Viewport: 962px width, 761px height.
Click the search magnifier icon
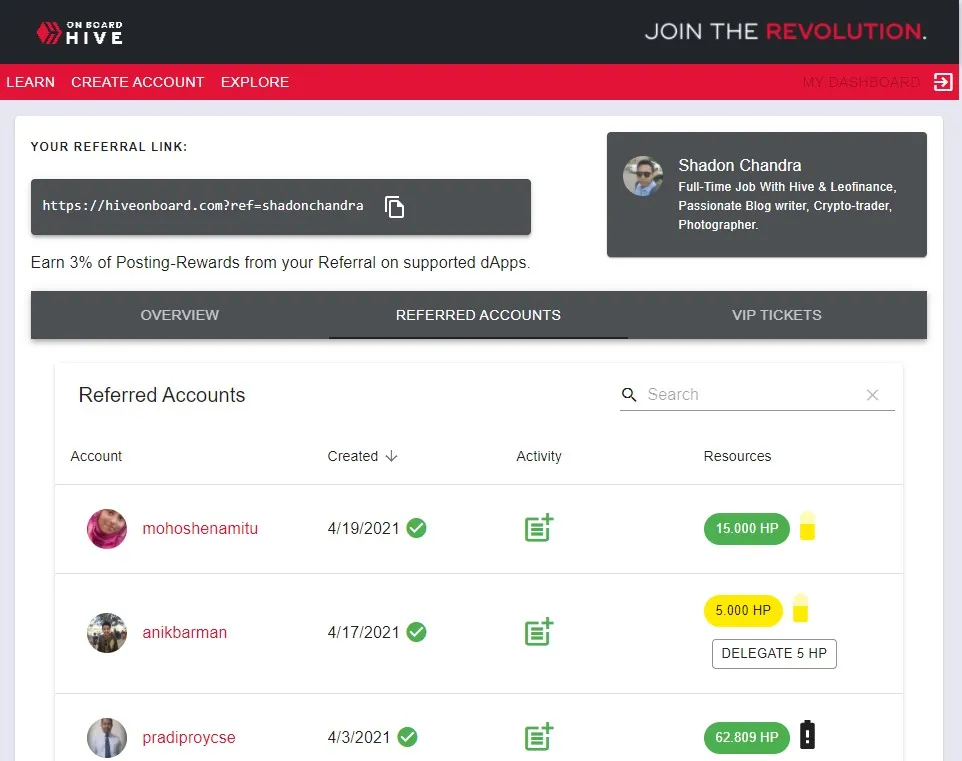[x=629, y=395]
